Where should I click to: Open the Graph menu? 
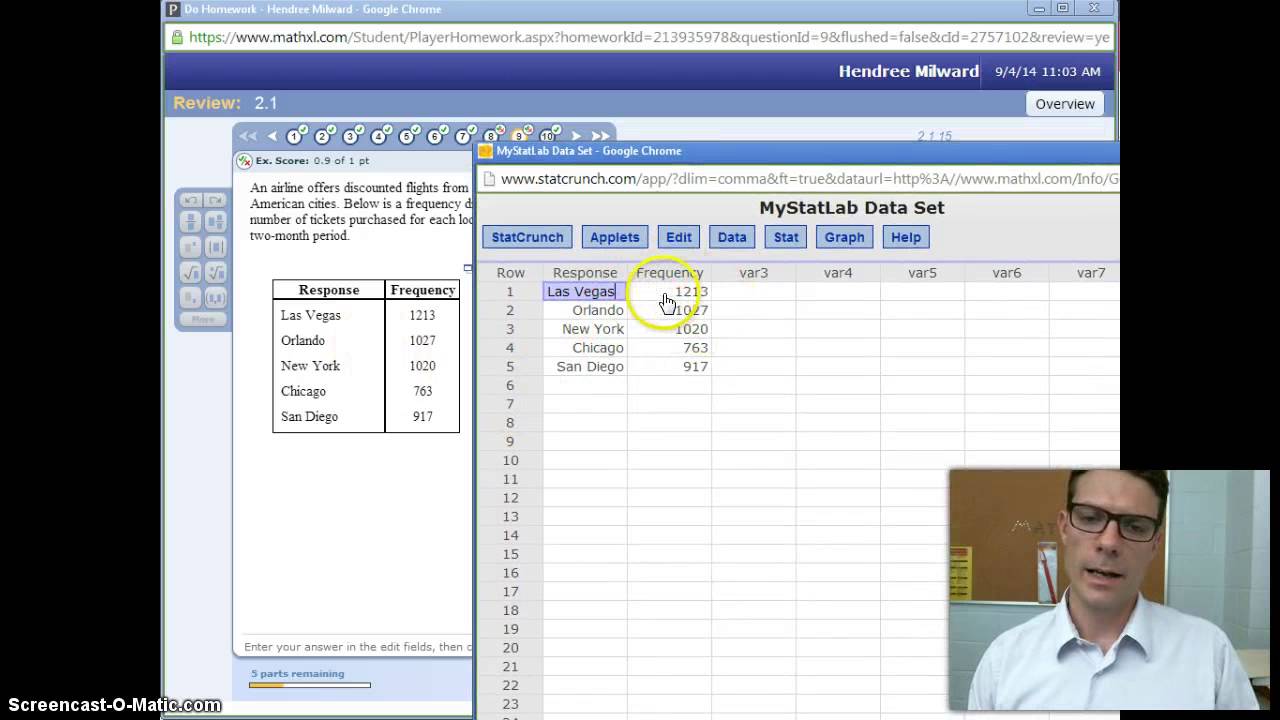pos(844,237)
